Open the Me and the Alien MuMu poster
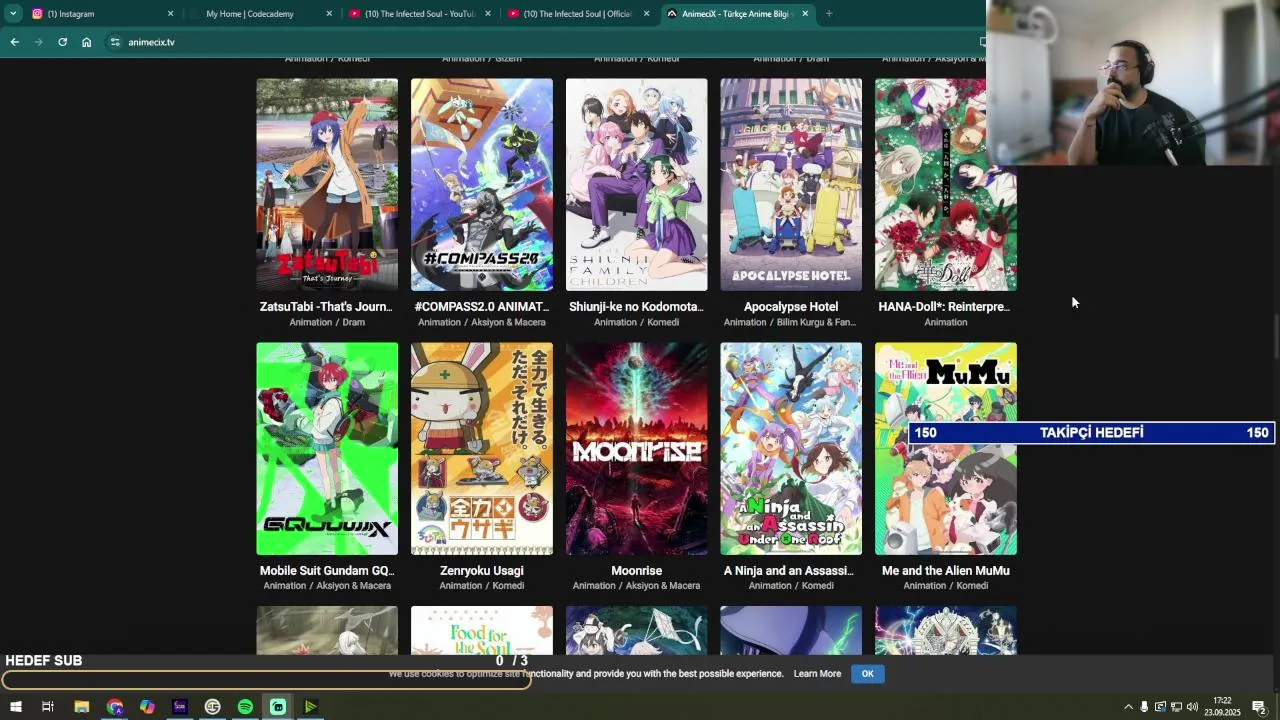Viewport: 1280px width, 720px height. (x=946, y=449)
